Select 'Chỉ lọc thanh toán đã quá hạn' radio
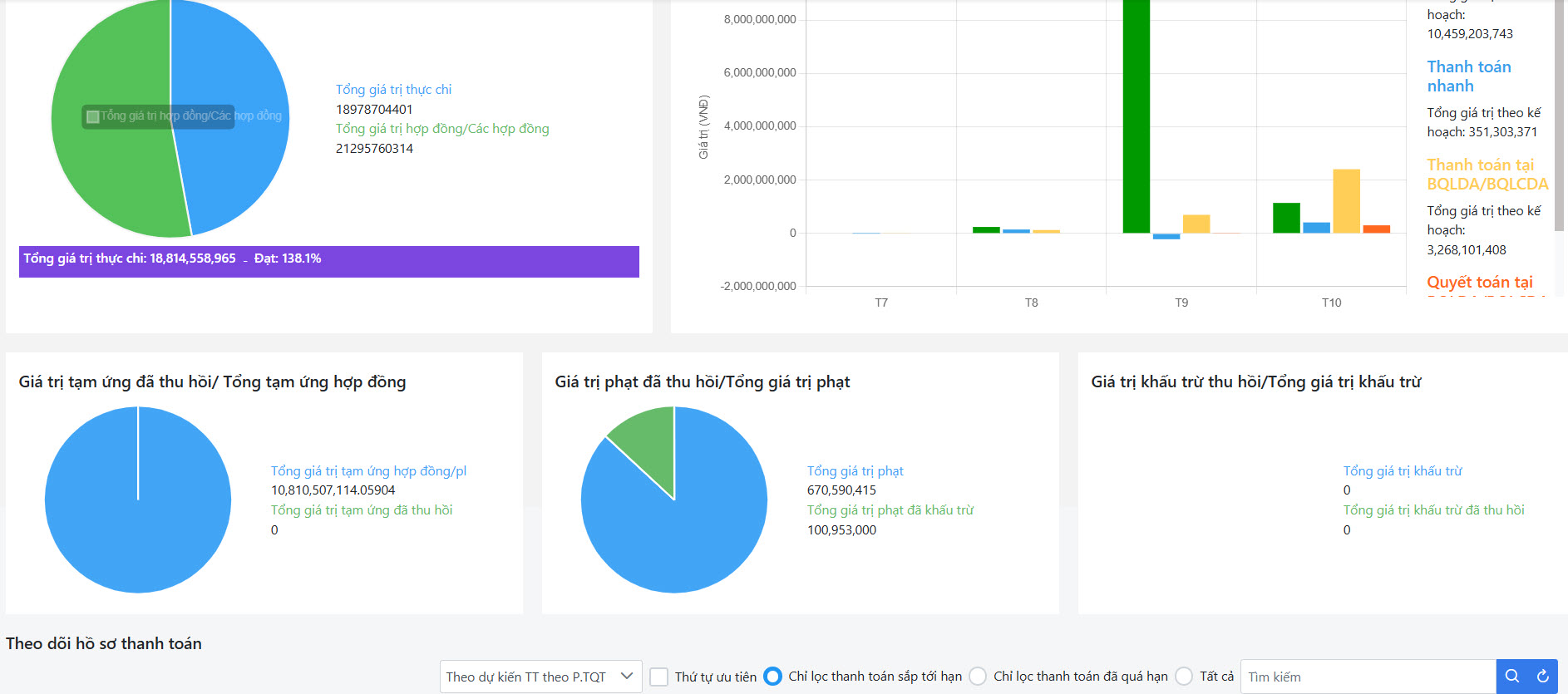1568x694 pixels. (x=978, y=677)
